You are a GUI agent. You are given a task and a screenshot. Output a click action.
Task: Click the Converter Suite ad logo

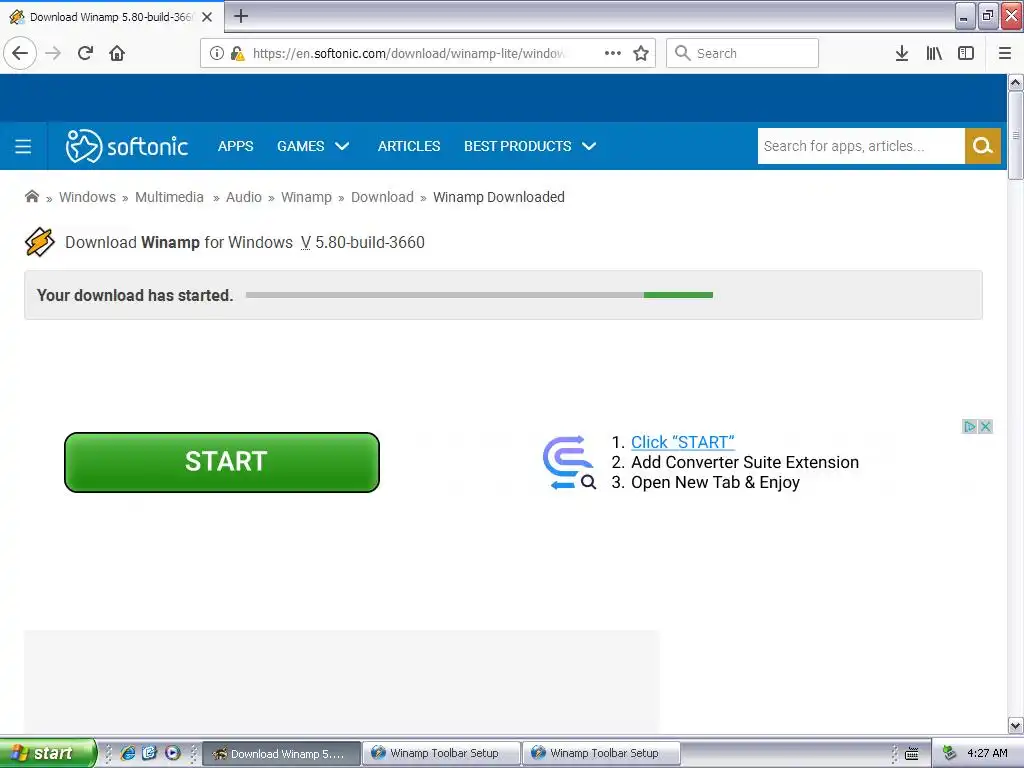pyautogui.click(x=569, y=462)
